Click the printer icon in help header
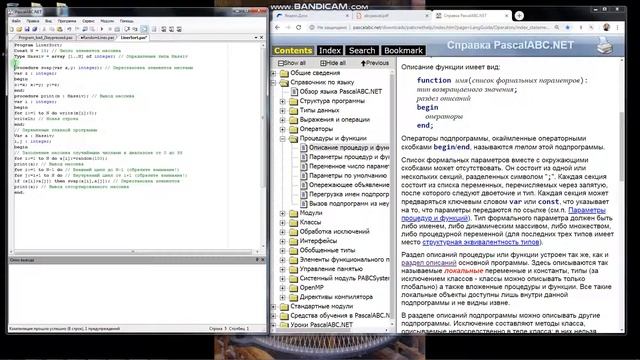The height and width of the screenshot is (360, 640). [x=604, y=45]
